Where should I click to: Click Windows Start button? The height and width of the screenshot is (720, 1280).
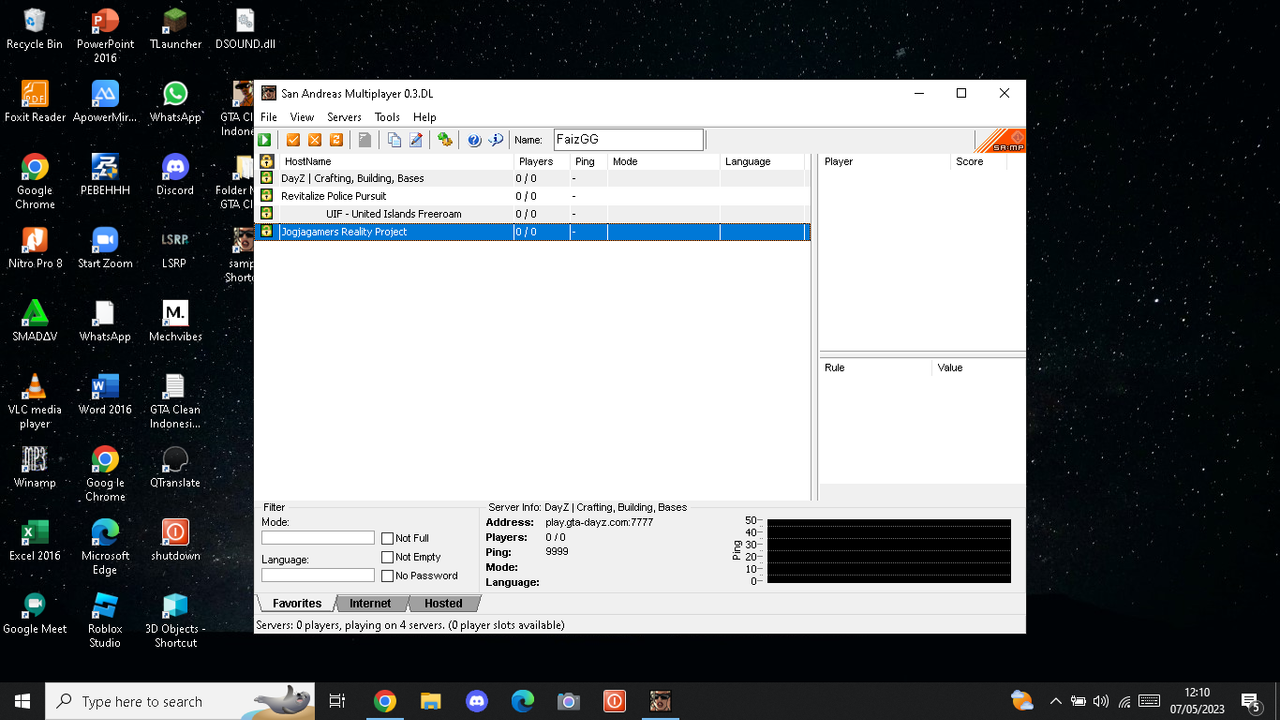click(22, 702)
